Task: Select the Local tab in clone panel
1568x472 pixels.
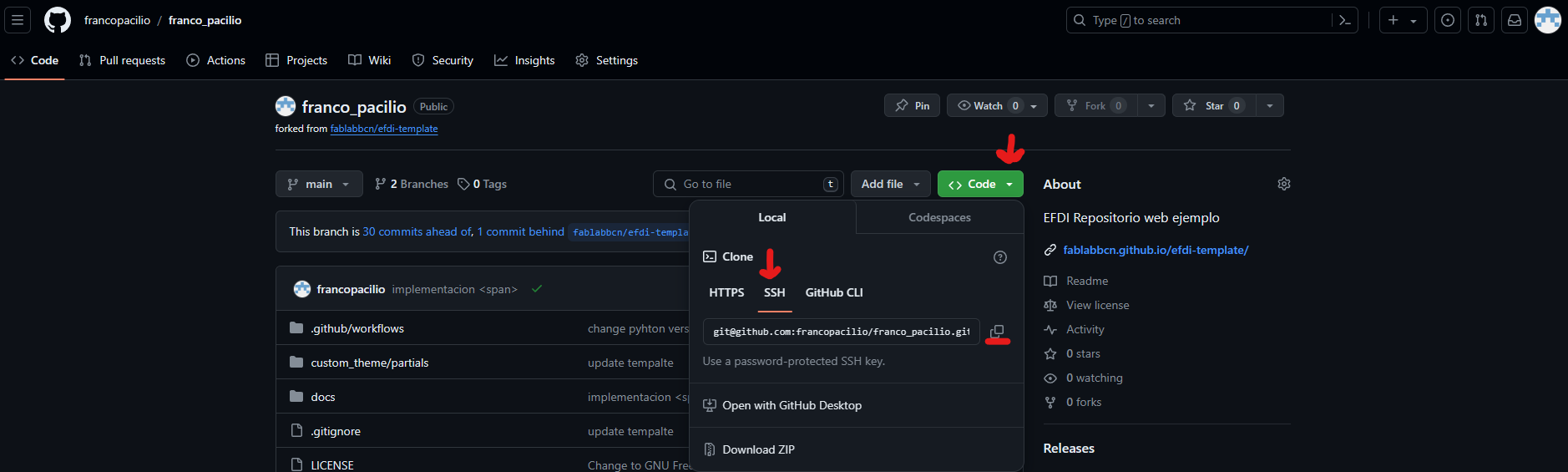Action: coord(772,217)
